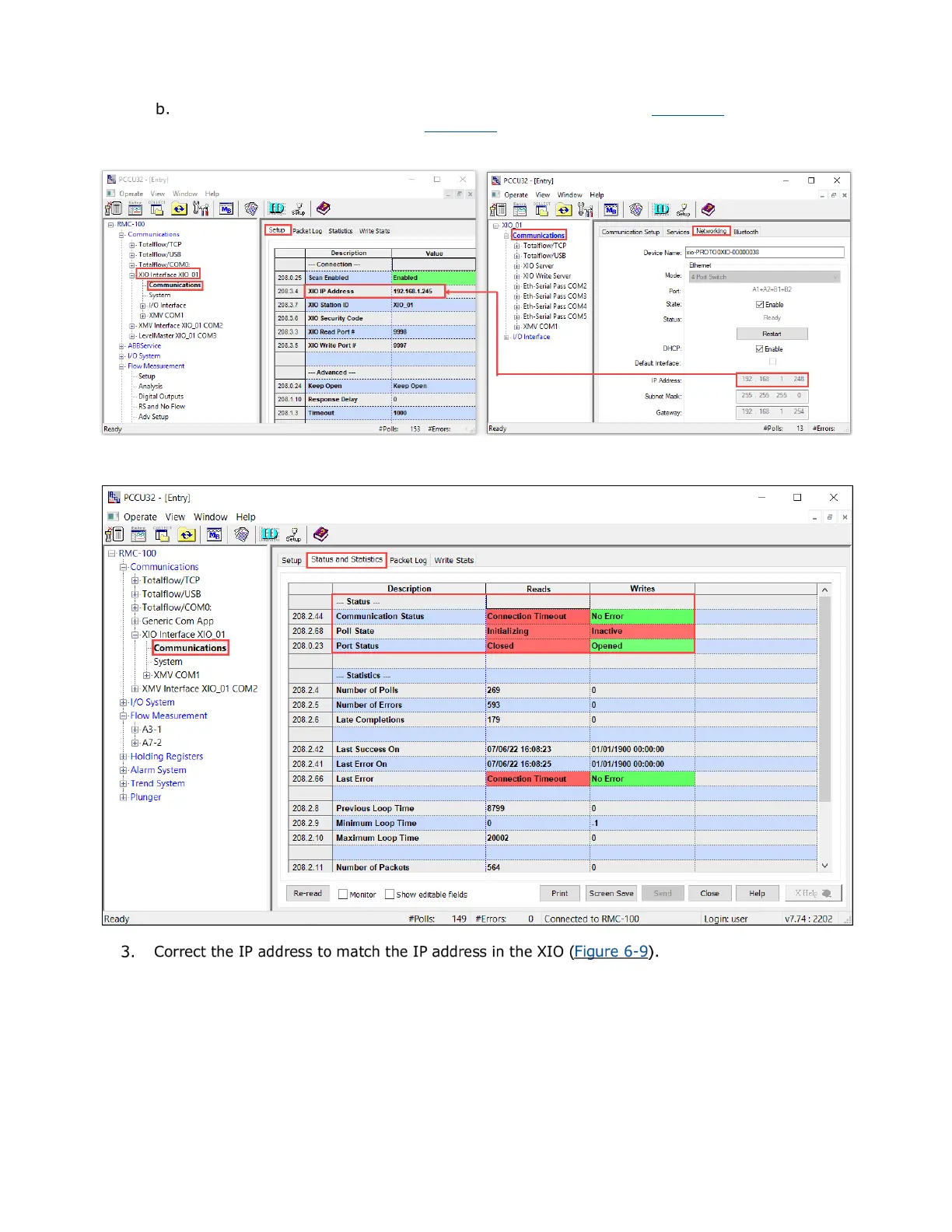Toggle the State Enable checkbox in the Networking tab
Screen dimensions: 952x1232
(x=760, y=305)
